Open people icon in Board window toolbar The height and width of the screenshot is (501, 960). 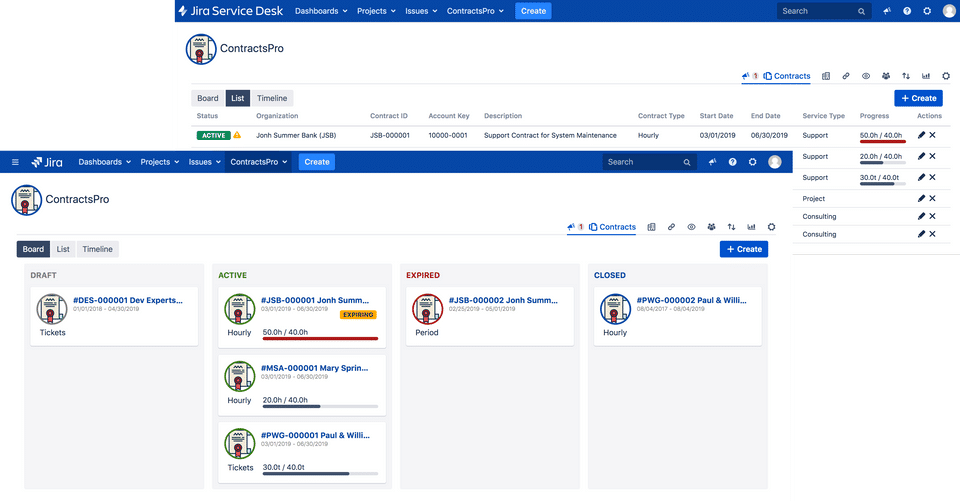click(x=711, y=227)
